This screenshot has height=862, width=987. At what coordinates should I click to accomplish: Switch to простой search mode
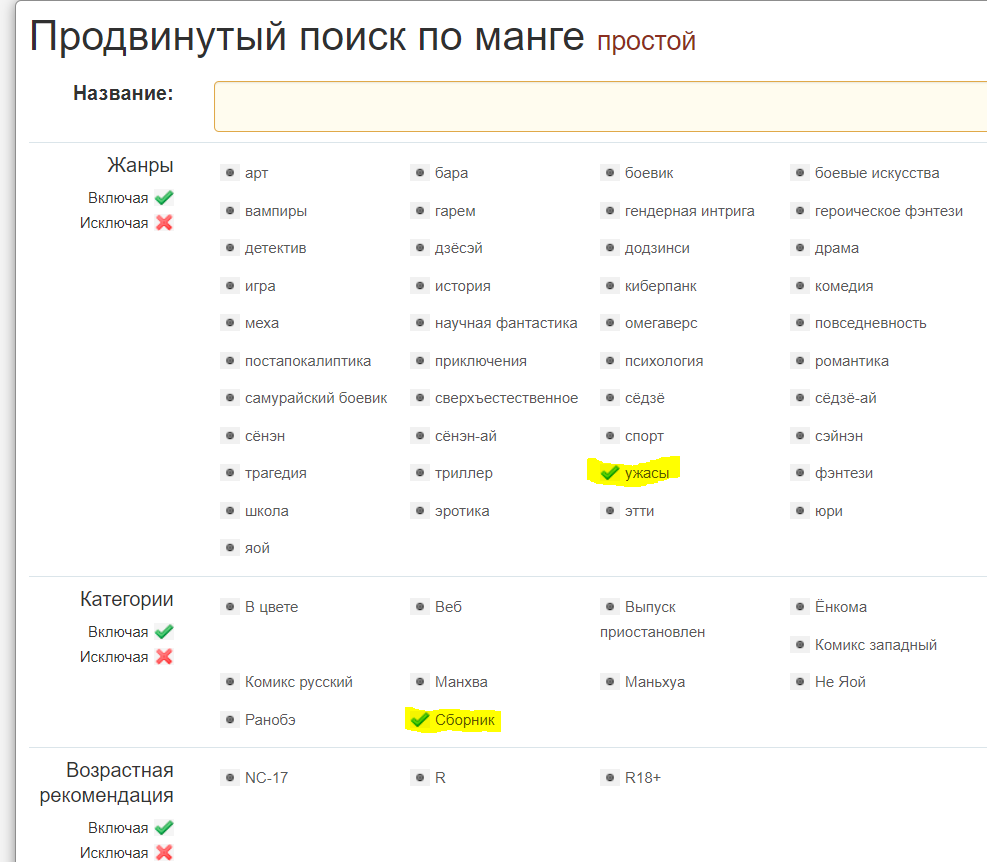[646, 41]
